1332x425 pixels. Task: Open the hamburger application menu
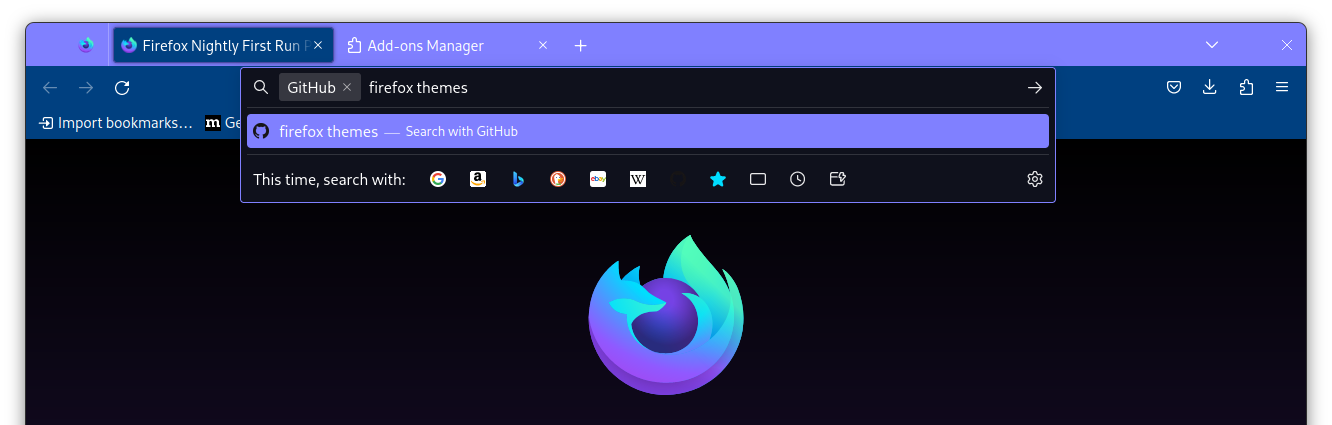[1282, 88]
